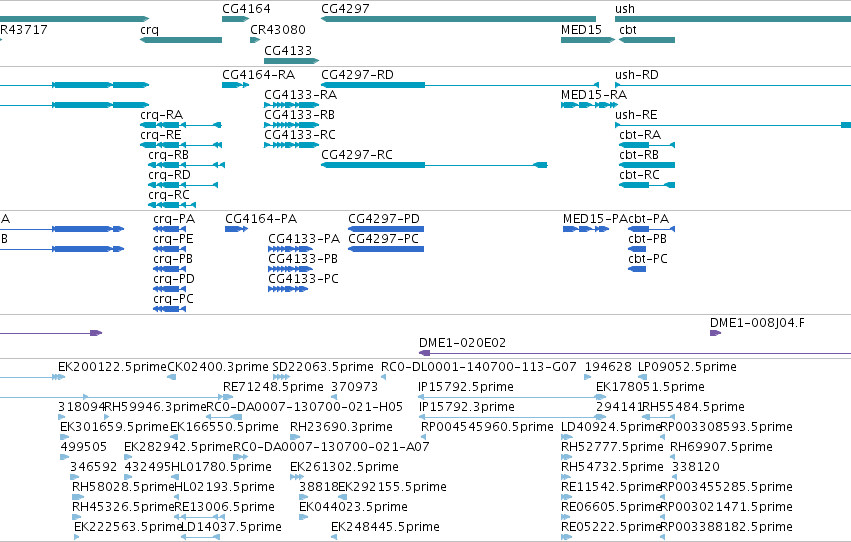Select clone DME1-020E02

(462, 343)
